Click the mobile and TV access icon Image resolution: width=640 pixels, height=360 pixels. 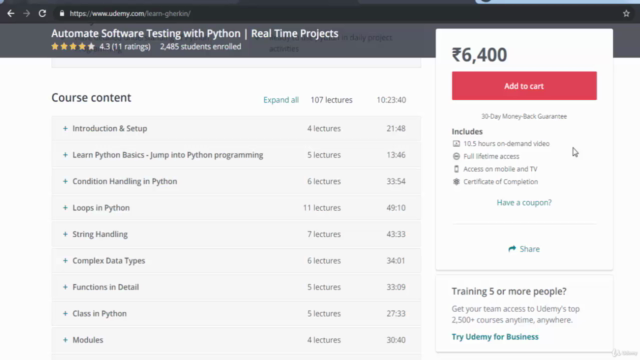coord(456,169)
